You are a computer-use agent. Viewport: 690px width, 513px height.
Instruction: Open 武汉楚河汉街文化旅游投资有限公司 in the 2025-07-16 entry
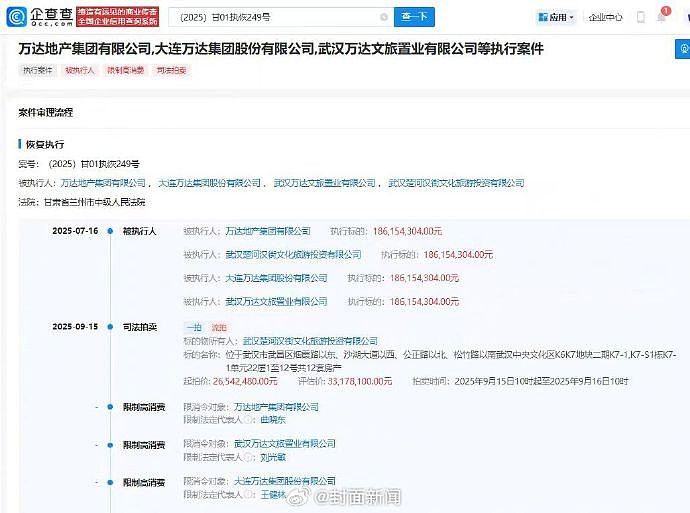pos(293,254)
